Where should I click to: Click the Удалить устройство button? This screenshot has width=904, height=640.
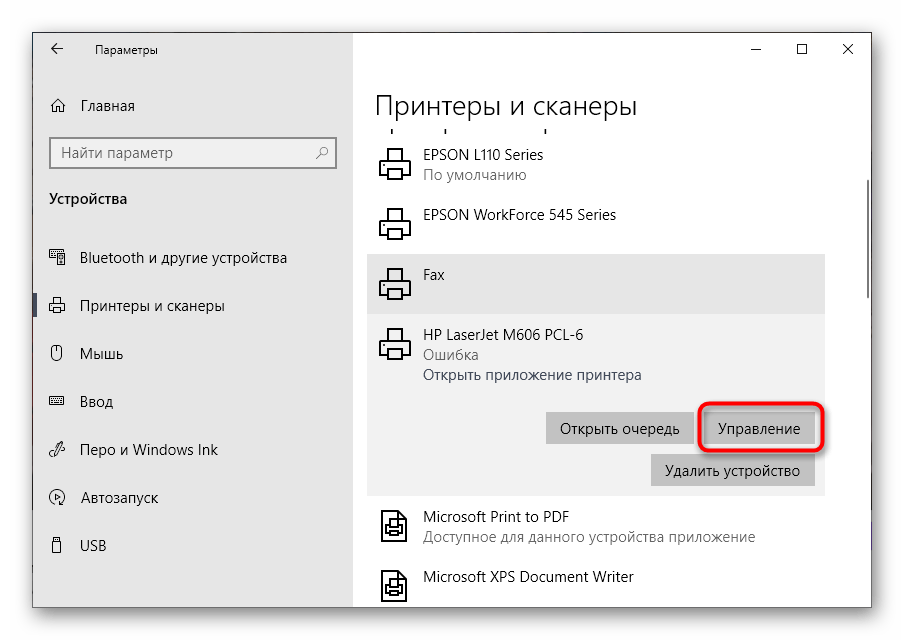coord(733,470)
